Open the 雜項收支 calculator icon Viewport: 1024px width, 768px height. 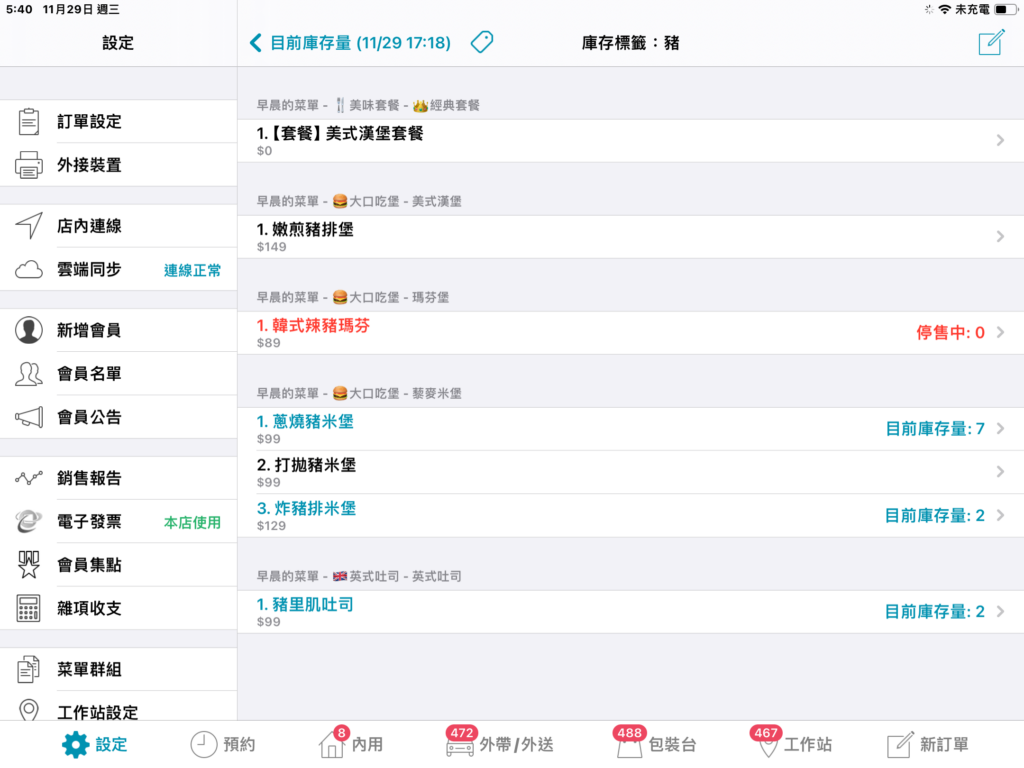(29, 608)
